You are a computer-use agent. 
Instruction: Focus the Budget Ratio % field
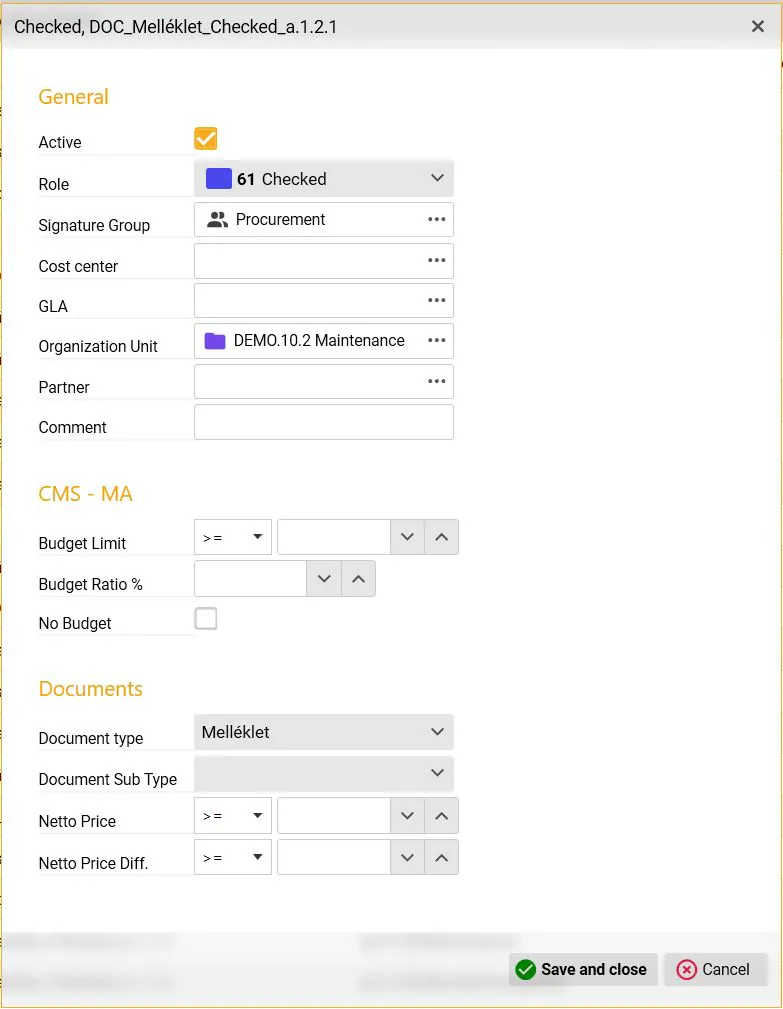click(251, 579)
